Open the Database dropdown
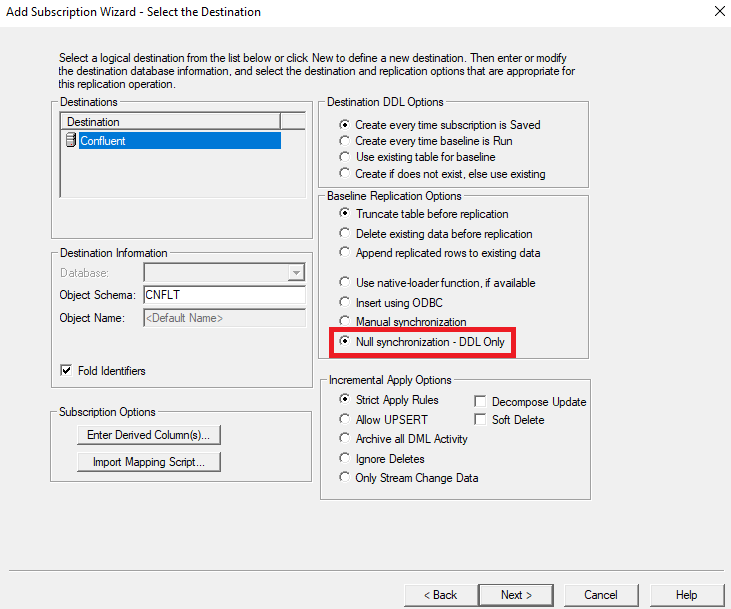This screenshot has width=731, height=609. 295,273
